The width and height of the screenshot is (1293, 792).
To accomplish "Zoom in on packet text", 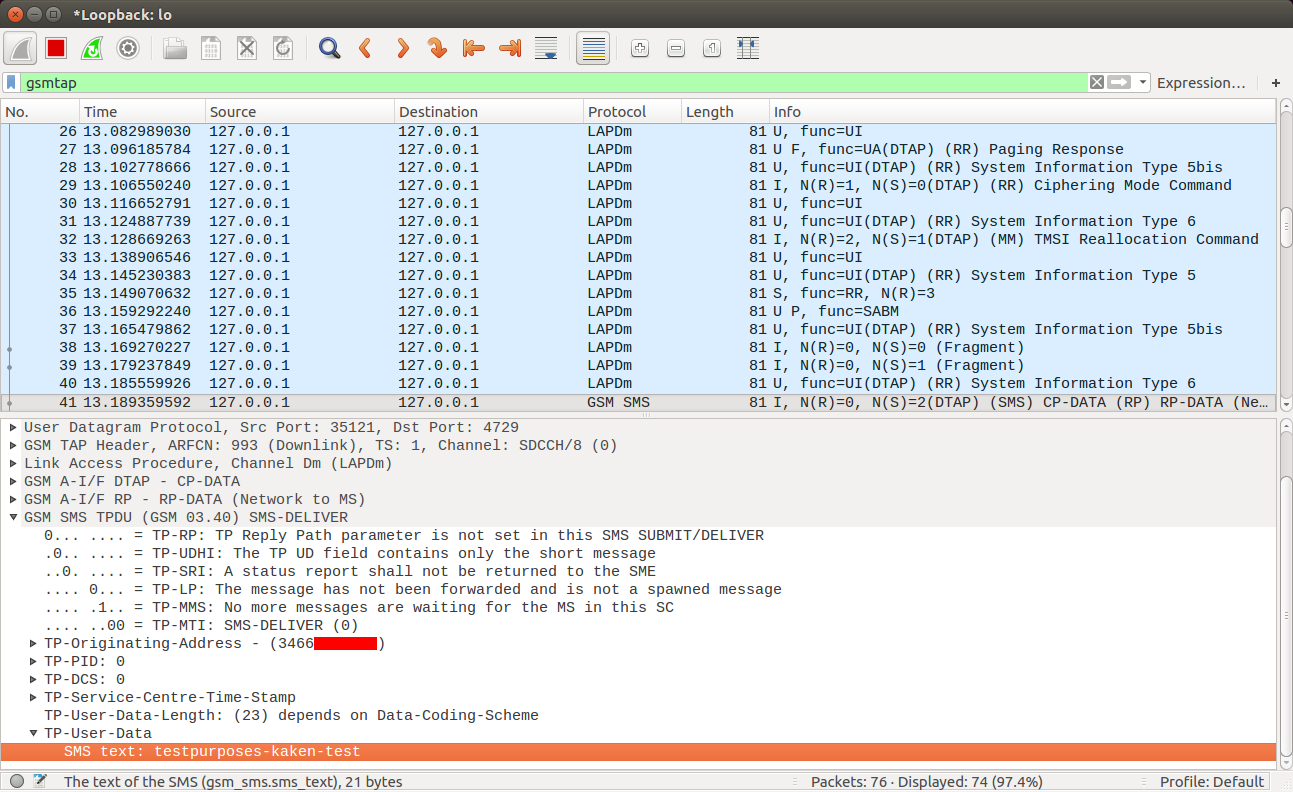I will (640, 48).
